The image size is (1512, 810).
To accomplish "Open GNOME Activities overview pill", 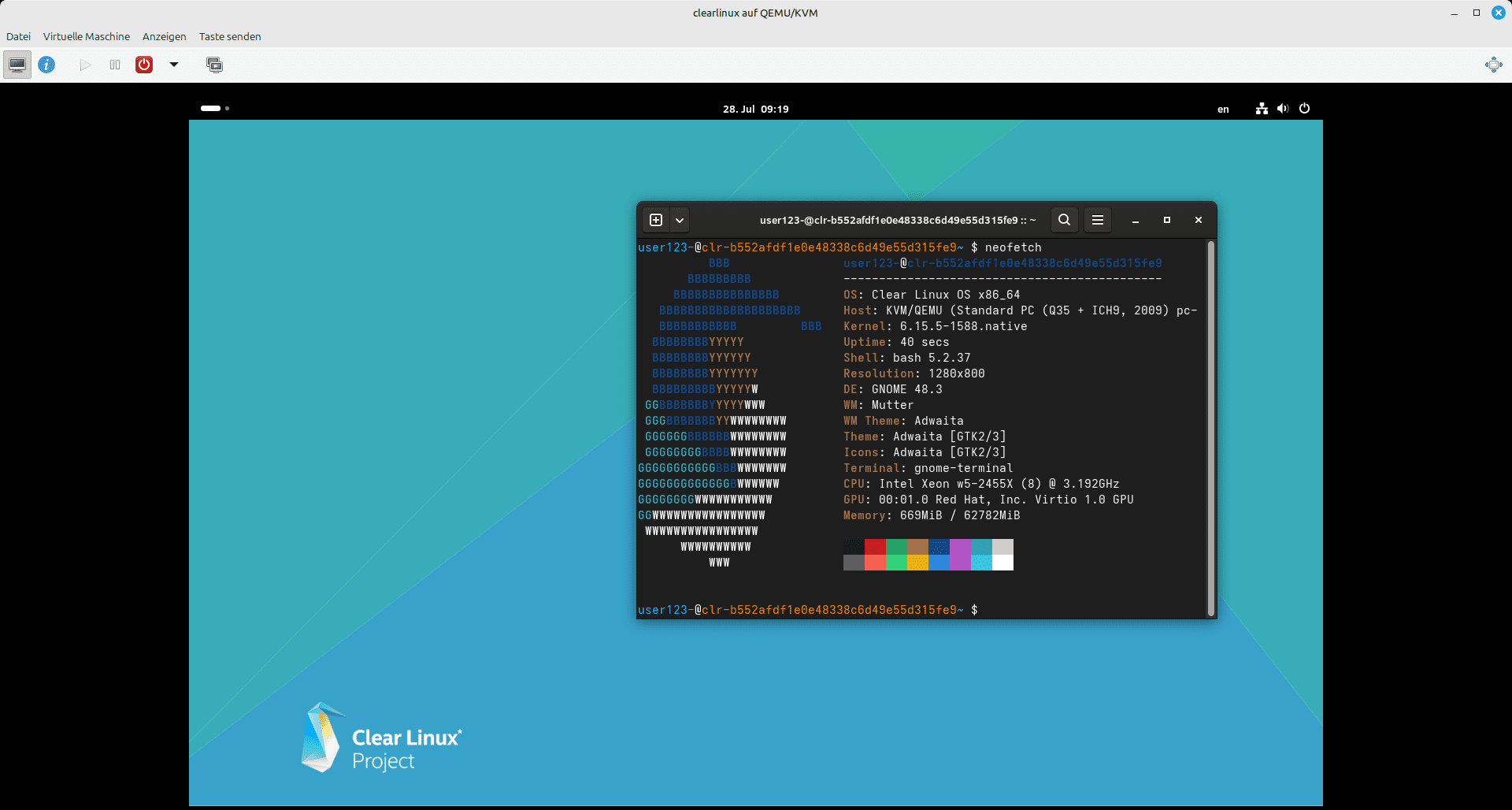I will [215, 108].
